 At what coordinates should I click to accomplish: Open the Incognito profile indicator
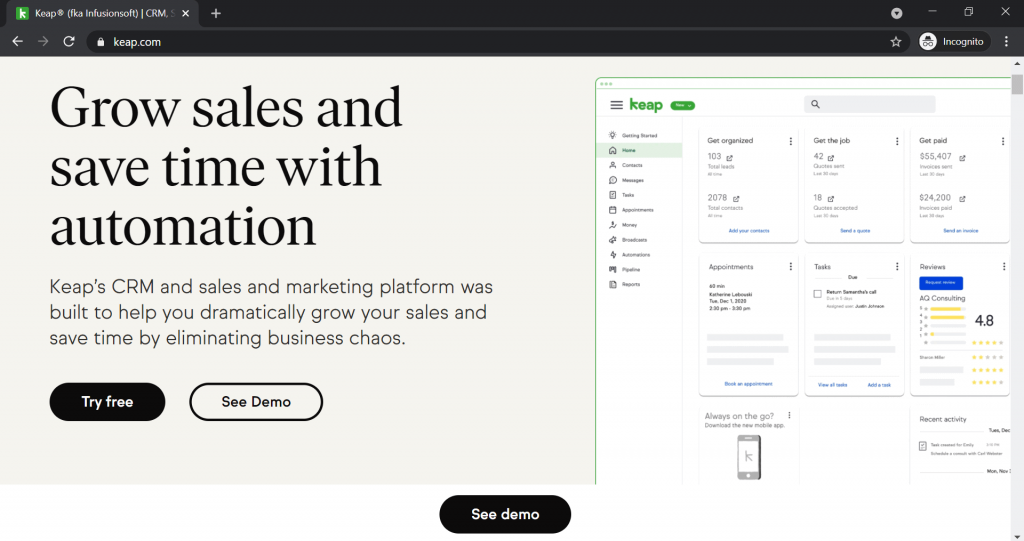click(x=954, y=41)
